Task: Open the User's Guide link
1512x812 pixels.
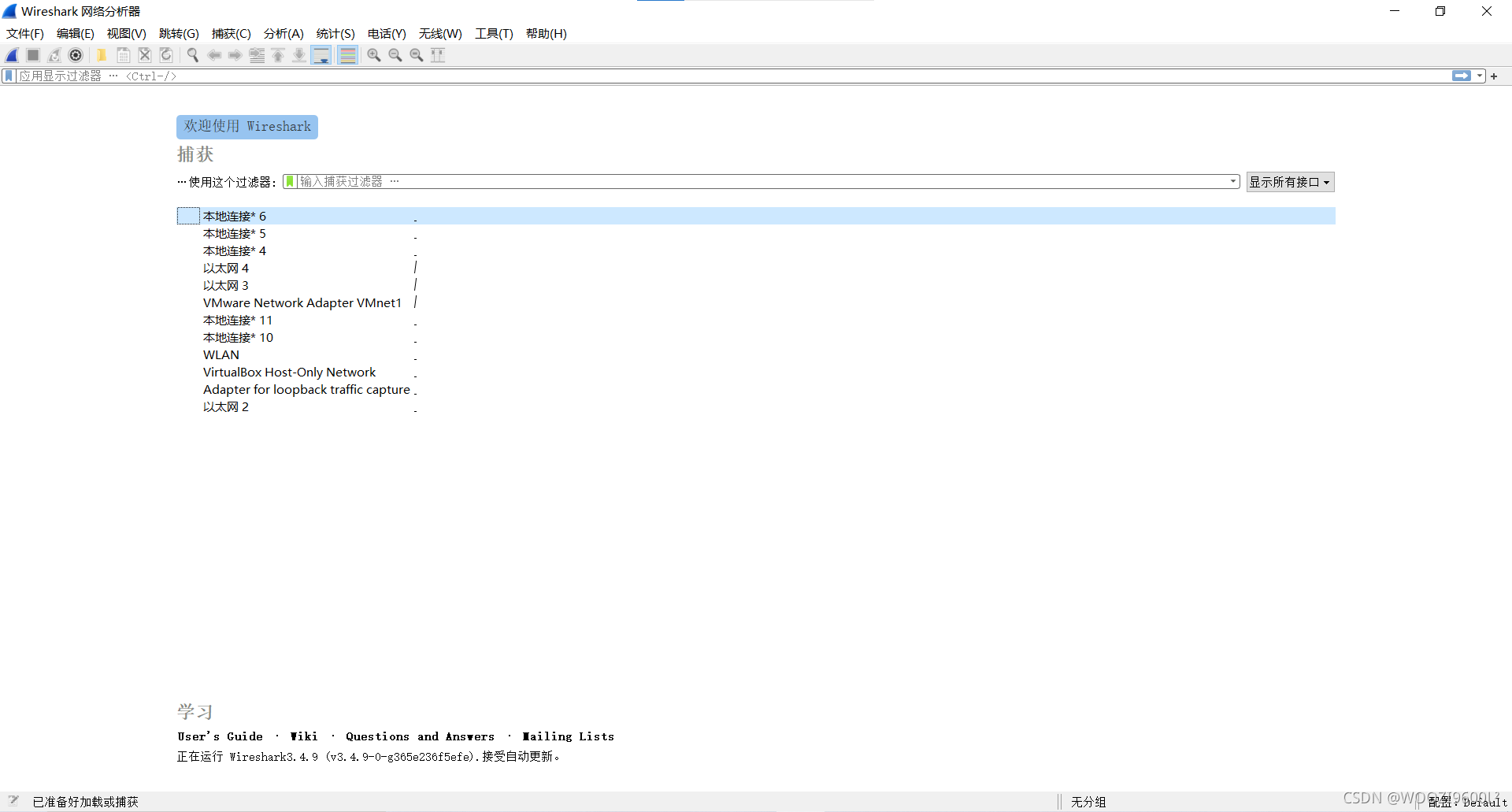Action: (x=220, y=736)
